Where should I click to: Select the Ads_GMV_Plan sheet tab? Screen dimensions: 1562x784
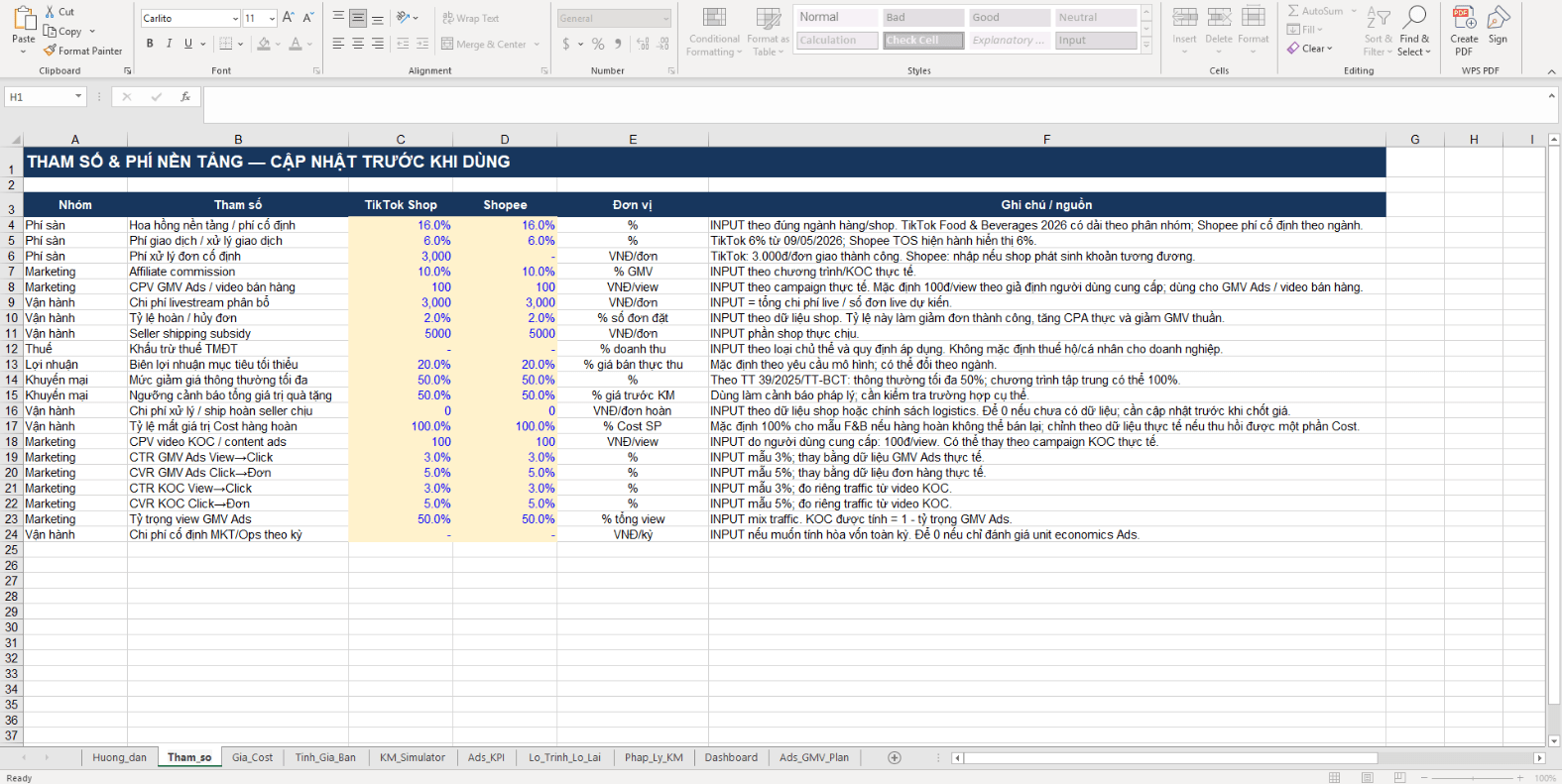click(814, 757)
